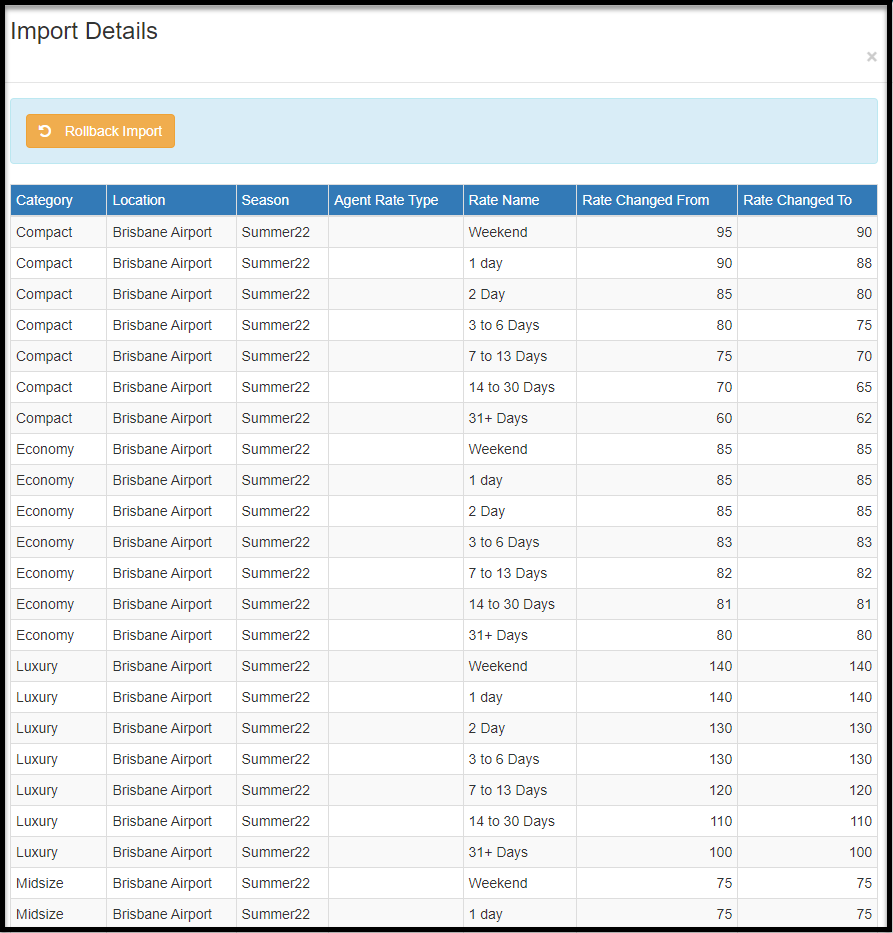The image size is (893, 933).
Task: Click '14 to 30 Days' in Economy row
Action: click(512, 604)
